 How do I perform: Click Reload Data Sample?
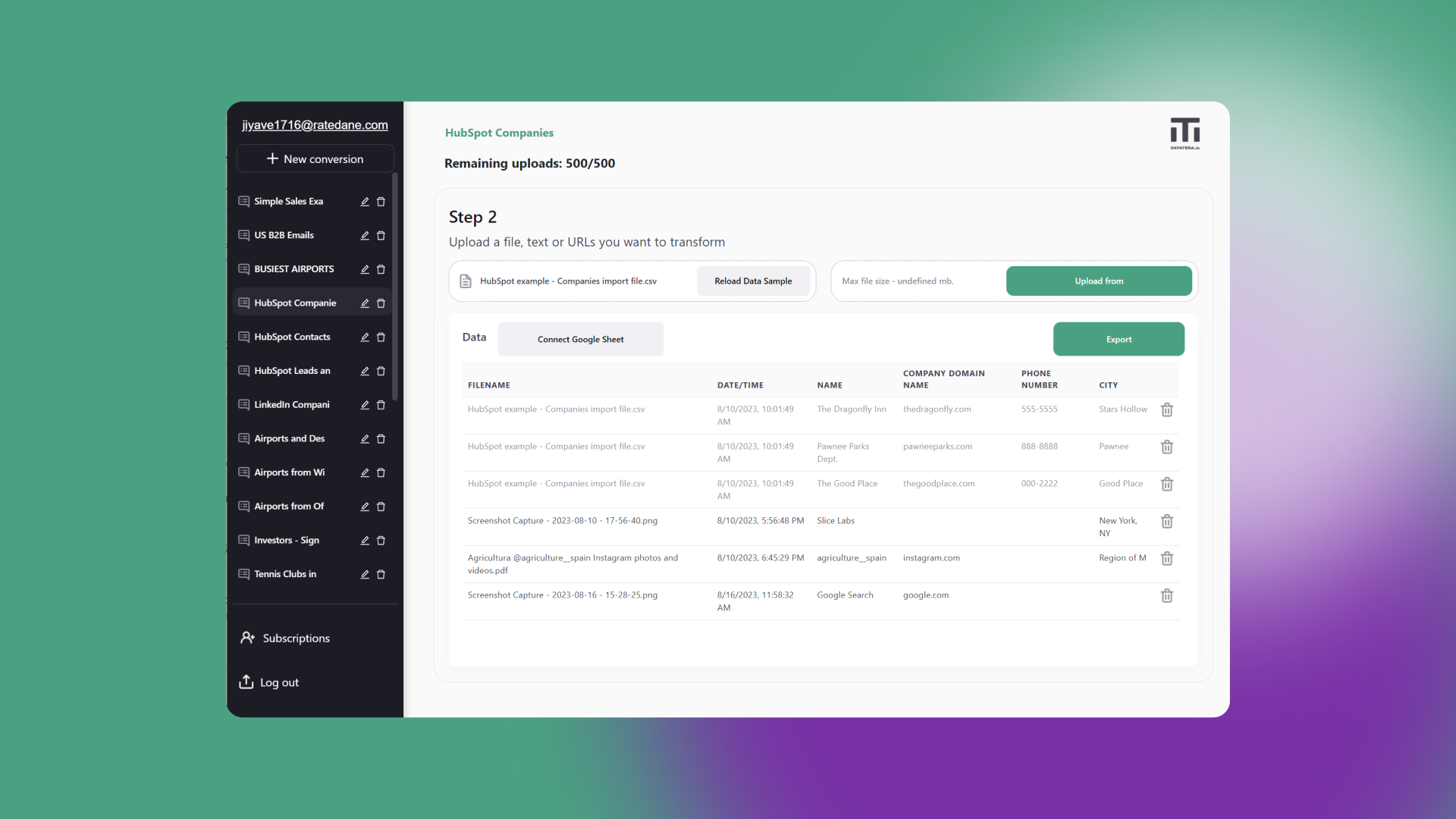(x=753, y=281)
